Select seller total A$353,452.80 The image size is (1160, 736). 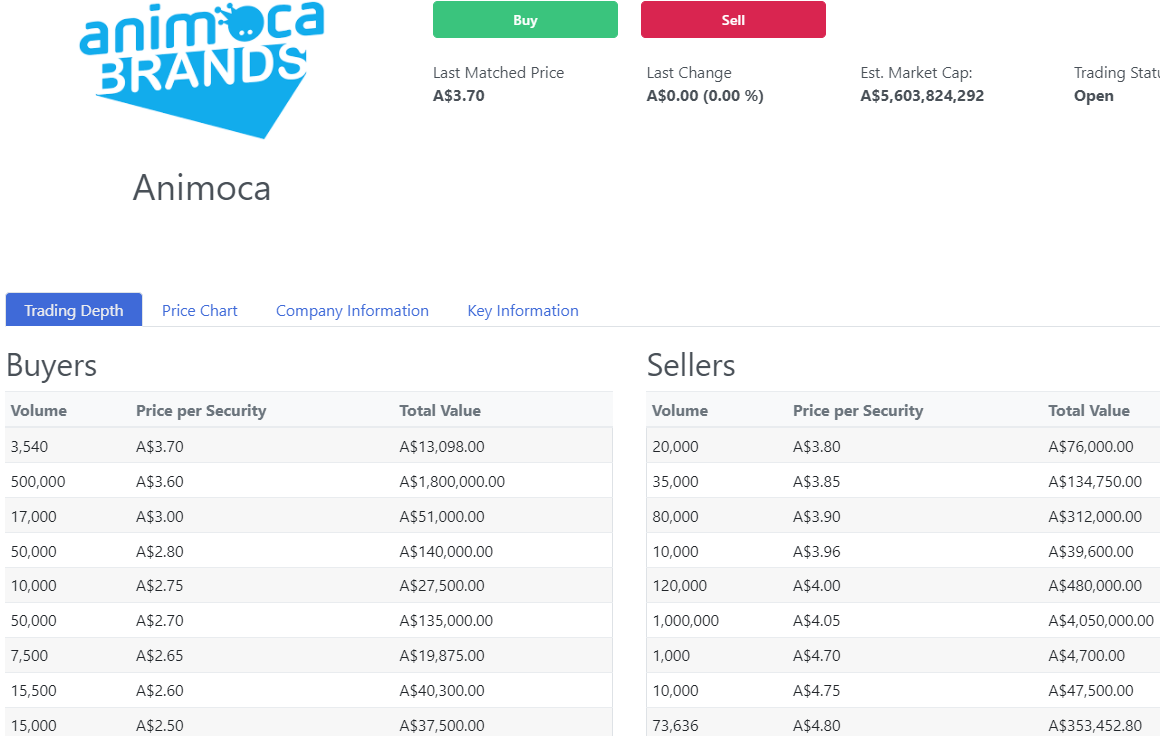(x=1095, y=726)
